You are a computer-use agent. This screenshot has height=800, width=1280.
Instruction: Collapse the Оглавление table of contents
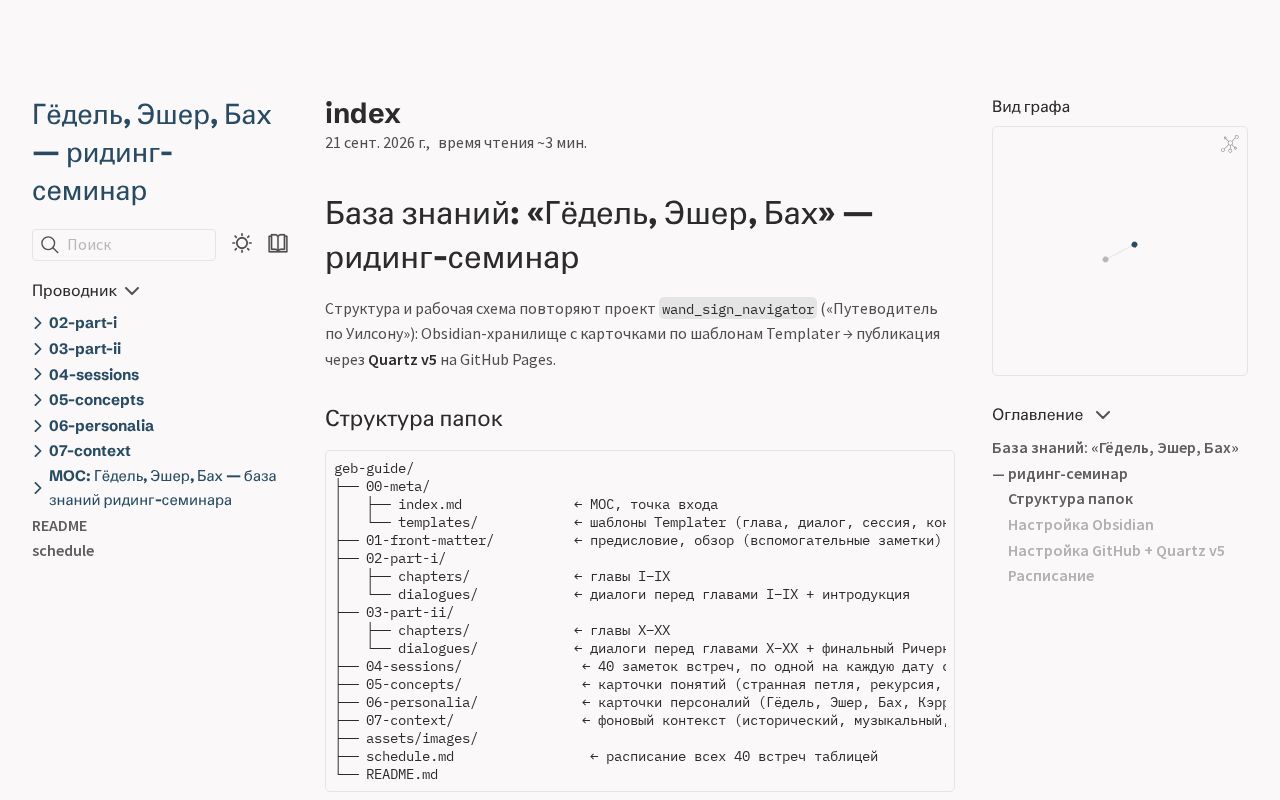[x=1051, y=414]
